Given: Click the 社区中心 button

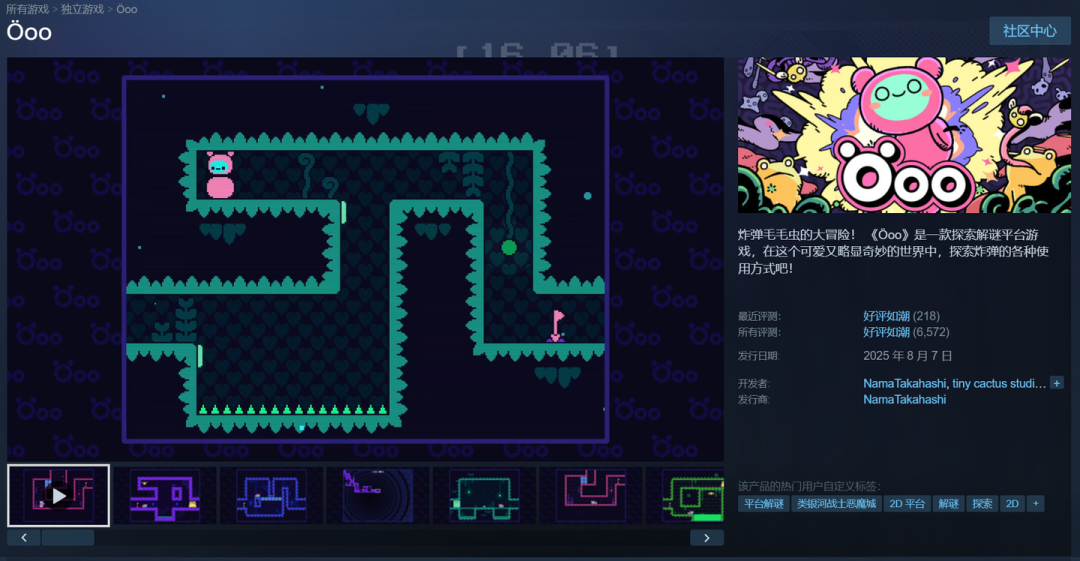Looking at the screenshot, I should (1029, 31).
